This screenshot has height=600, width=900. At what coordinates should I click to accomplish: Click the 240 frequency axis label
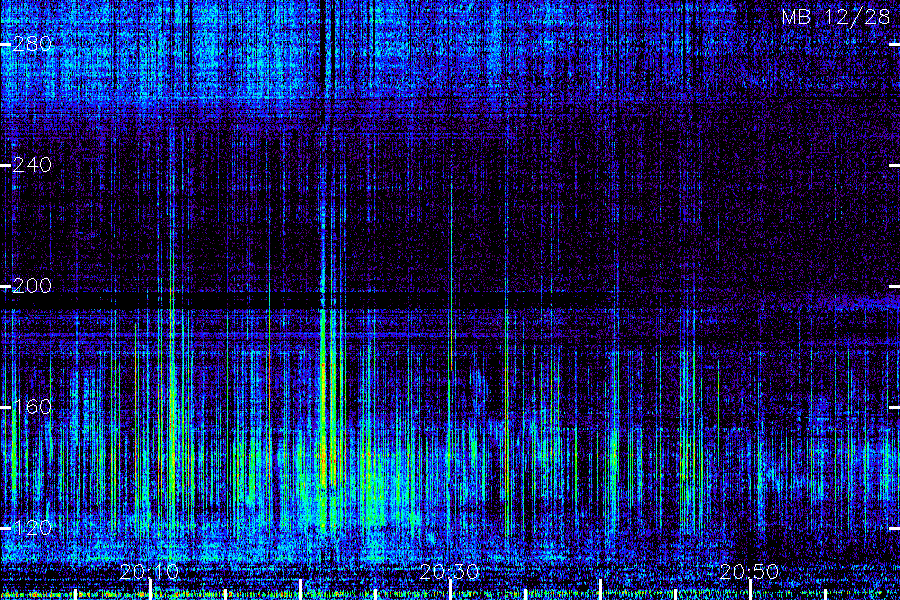coord(32,165)
